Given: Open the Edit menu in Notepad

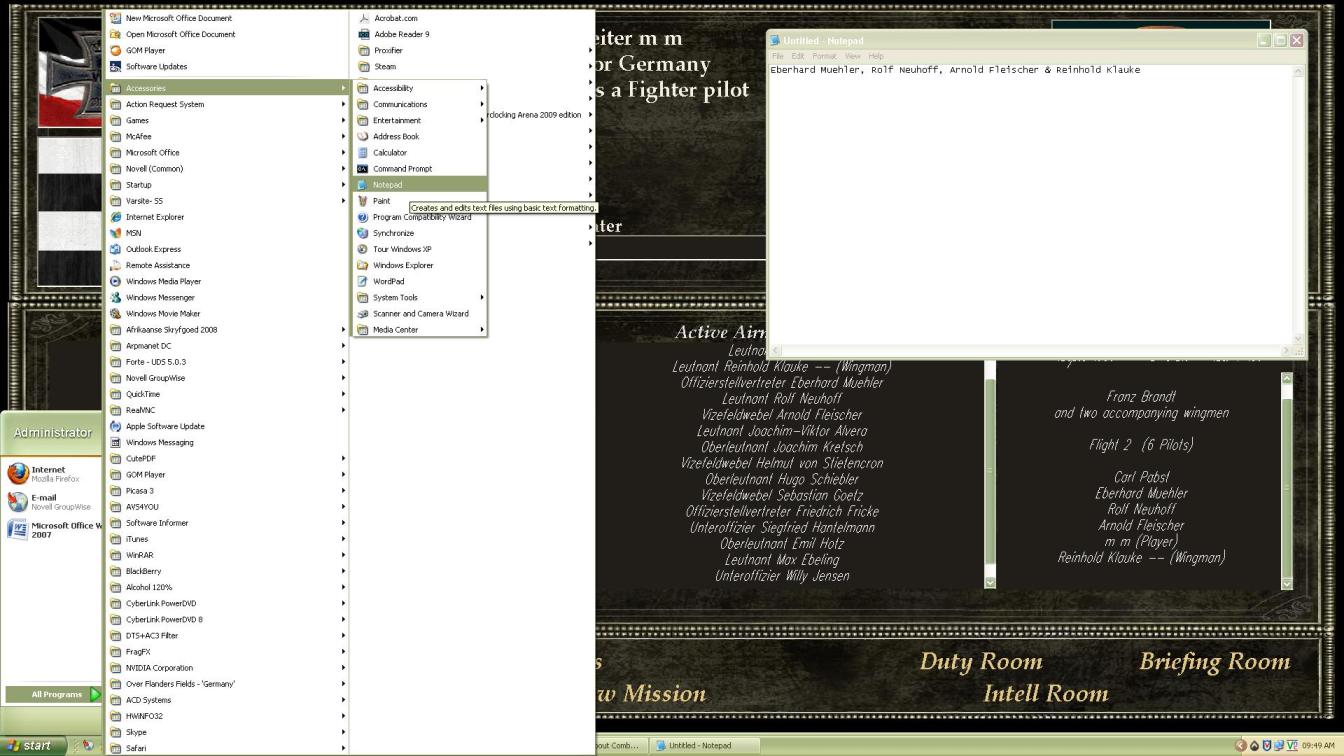Looking at the screenshot, I should [798, 56].
